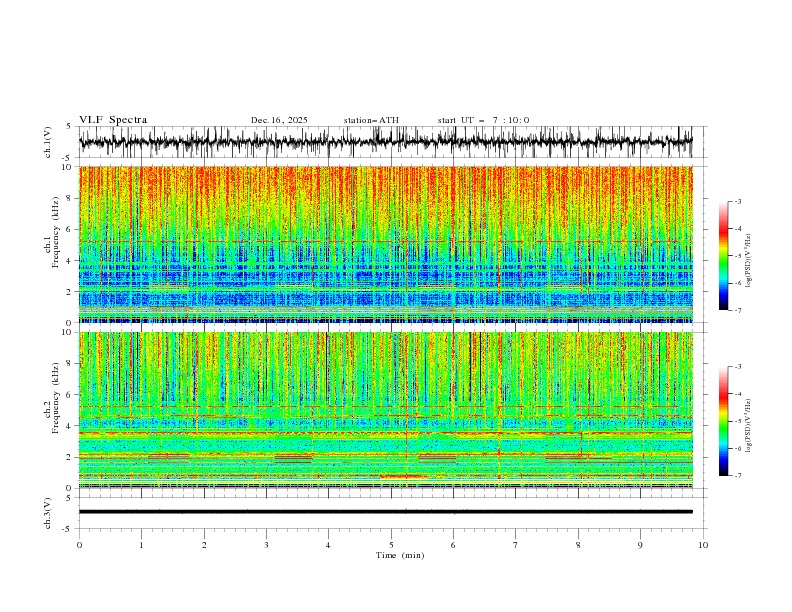Click the "-7" label on upper colorbar
Screen dimensions: 792x612
click(737, 310)
